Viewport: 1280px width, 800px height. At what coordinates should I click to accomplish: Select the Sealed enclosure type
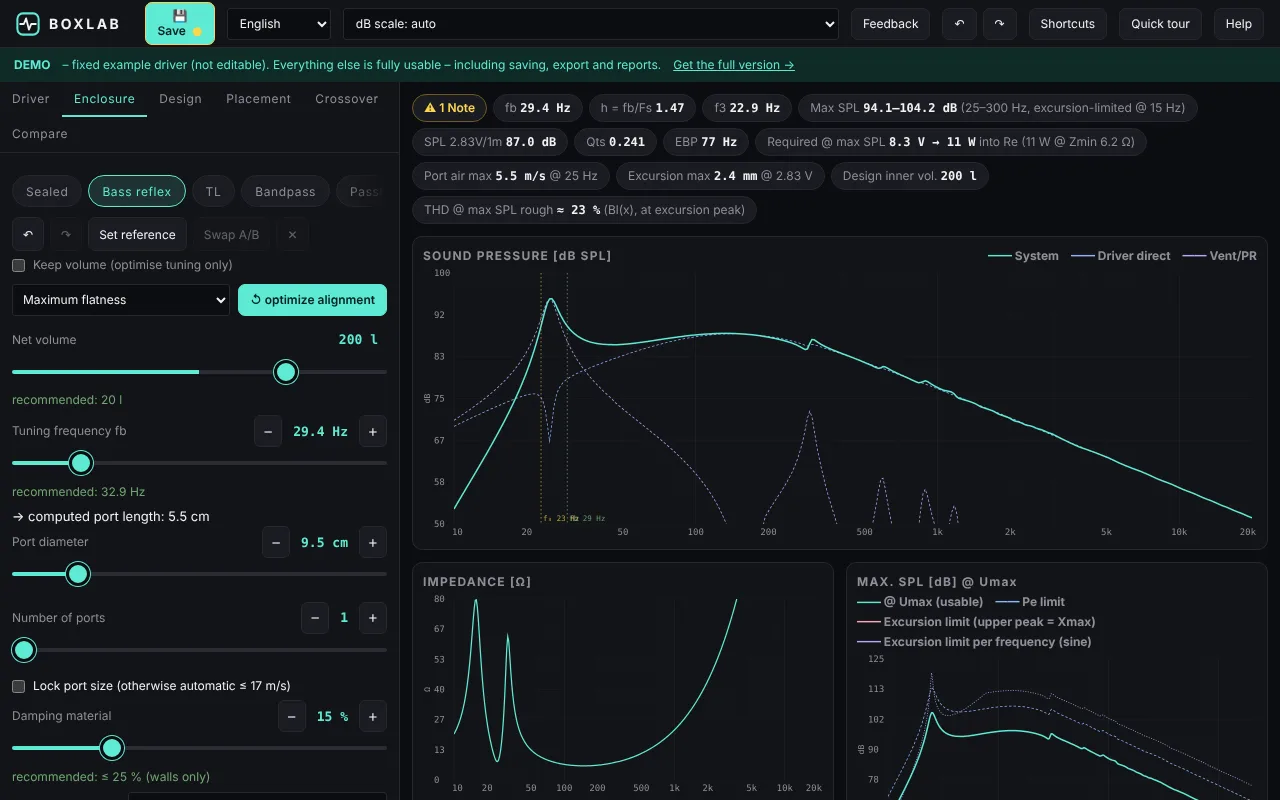pyautogui.click(x=47, y=192)
